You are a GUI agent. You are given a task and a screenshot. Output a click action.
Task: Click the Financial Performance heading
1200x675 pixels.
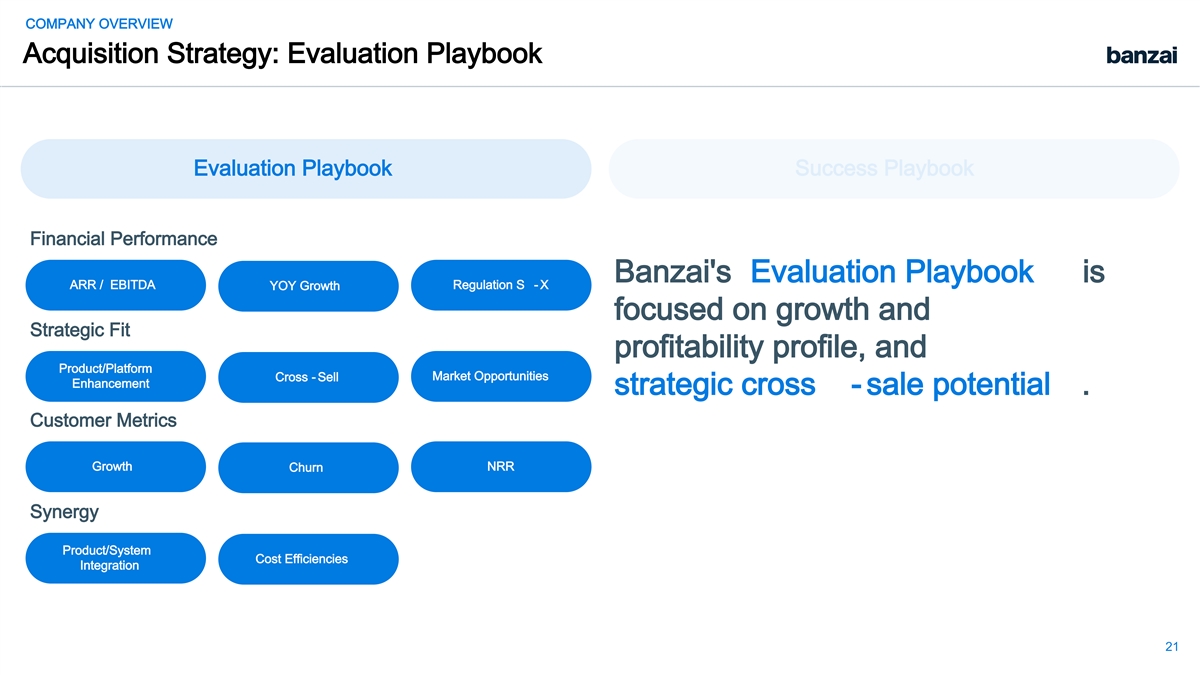tap(124, 239)
